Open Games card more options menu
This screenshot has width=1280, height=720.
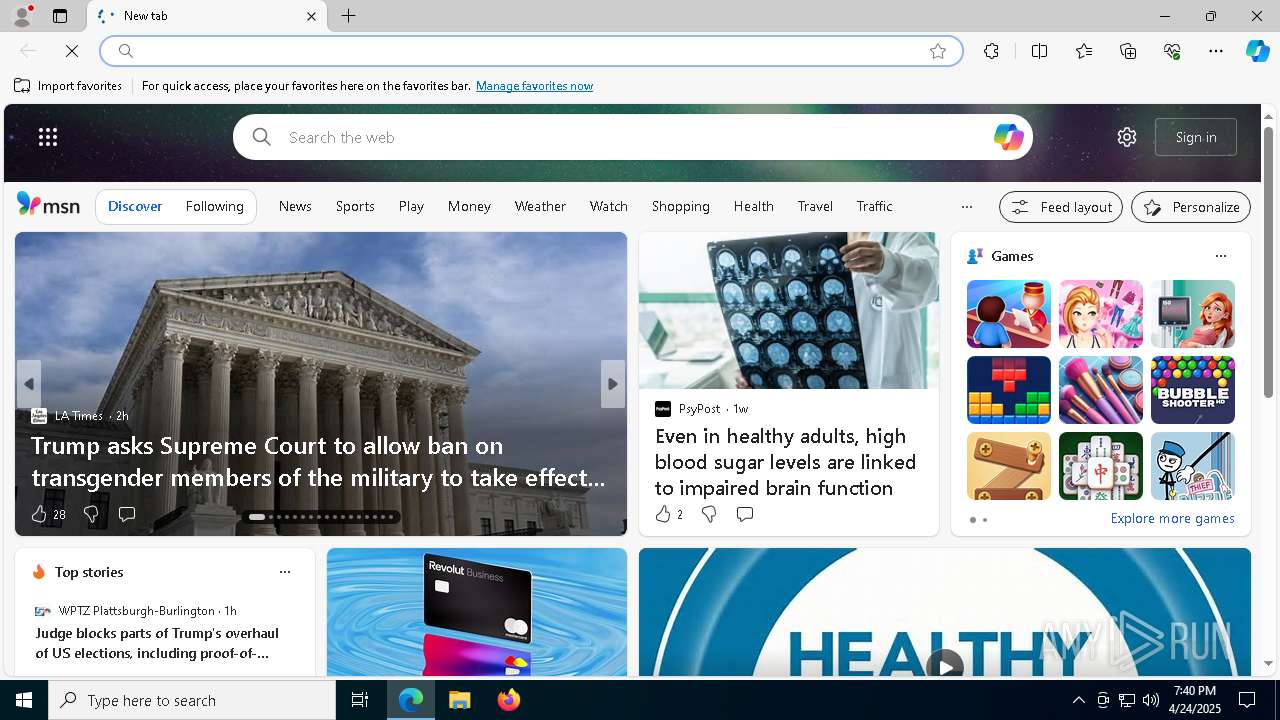point(1221,256)
